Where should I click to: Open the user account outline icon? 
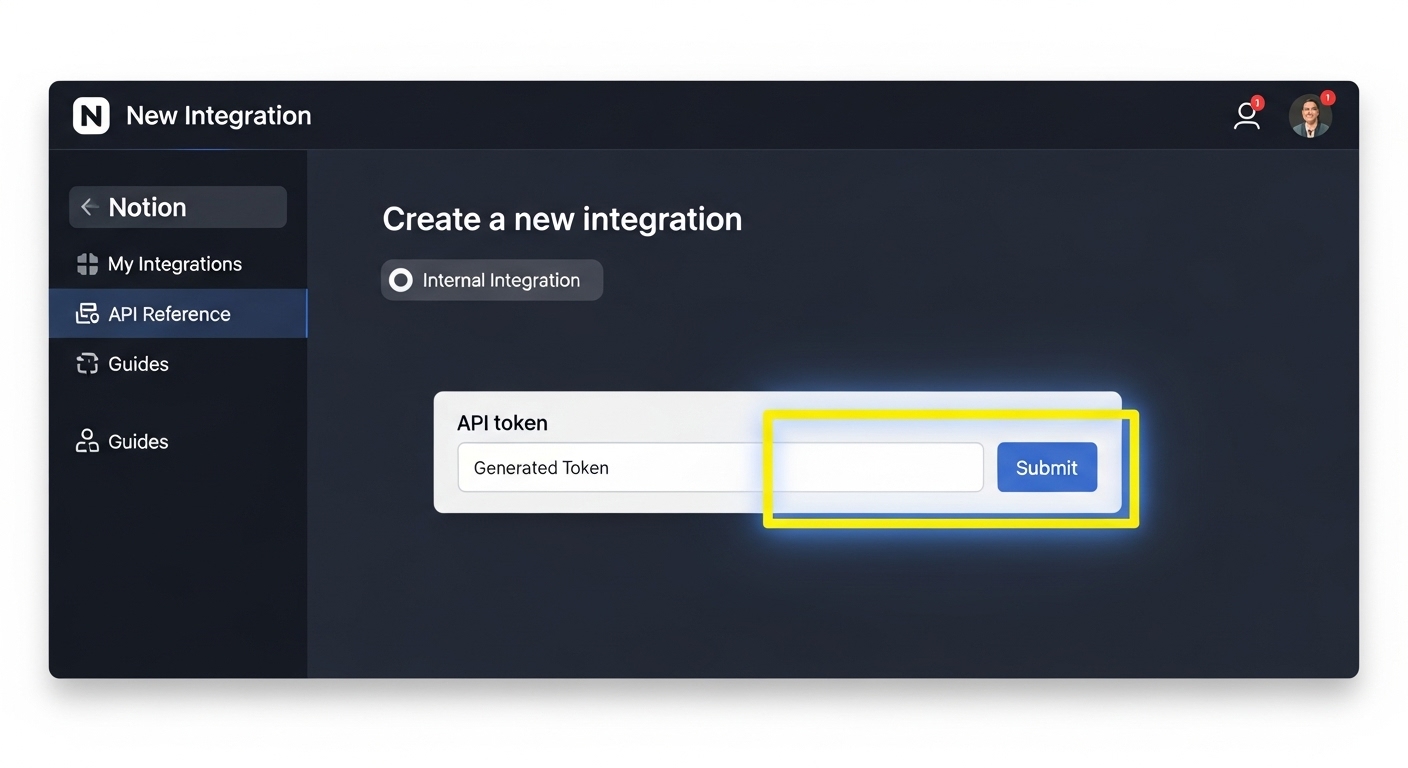pos(1246,117)
